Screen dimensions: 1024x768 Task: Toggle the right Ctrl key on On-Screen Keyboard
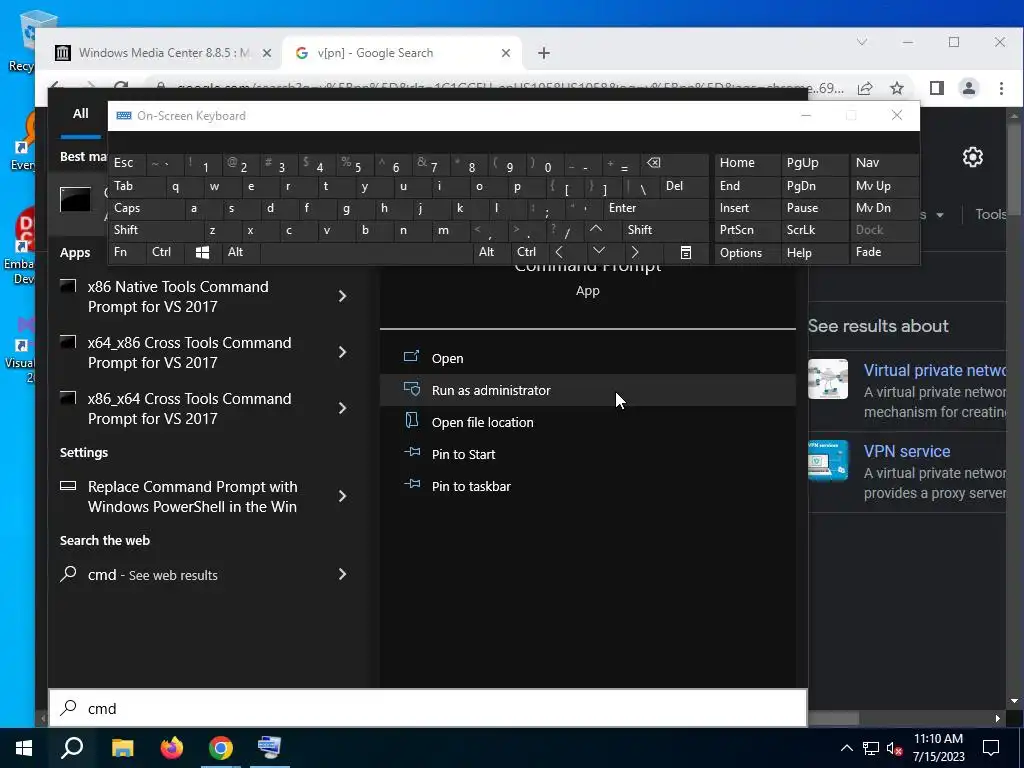tap(529, 252)
